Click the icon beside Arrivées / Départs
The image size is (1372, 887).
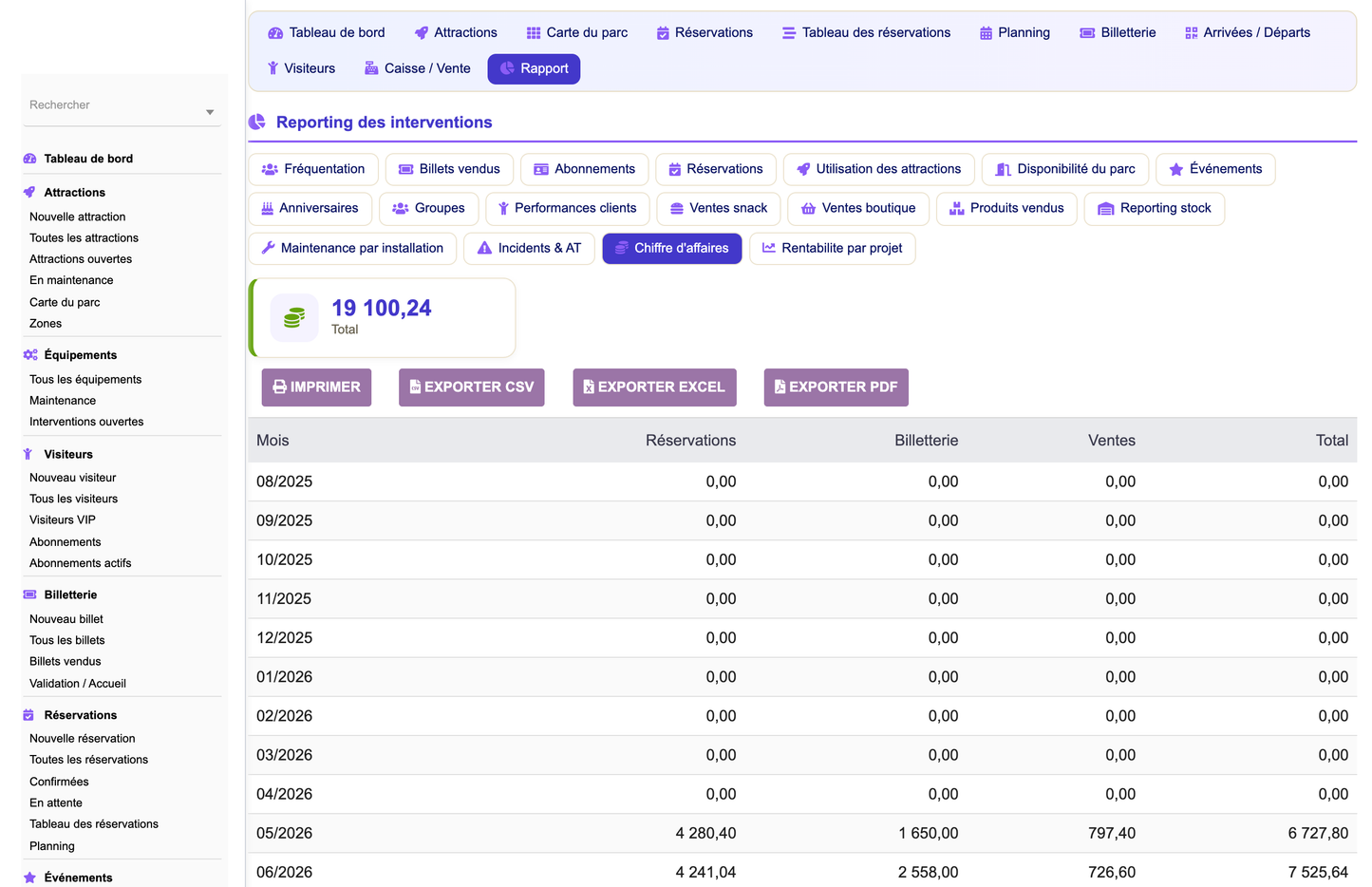click(x=1192, y=33)
